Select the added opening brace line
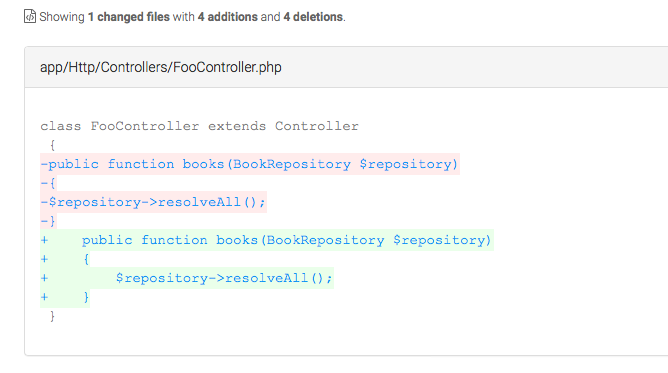668x373 pixels. (x=65, y=259)
